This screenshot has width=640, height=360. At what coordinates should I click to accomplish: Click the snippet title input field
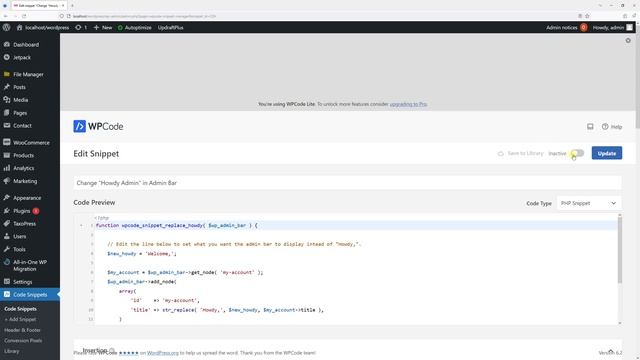347,183
